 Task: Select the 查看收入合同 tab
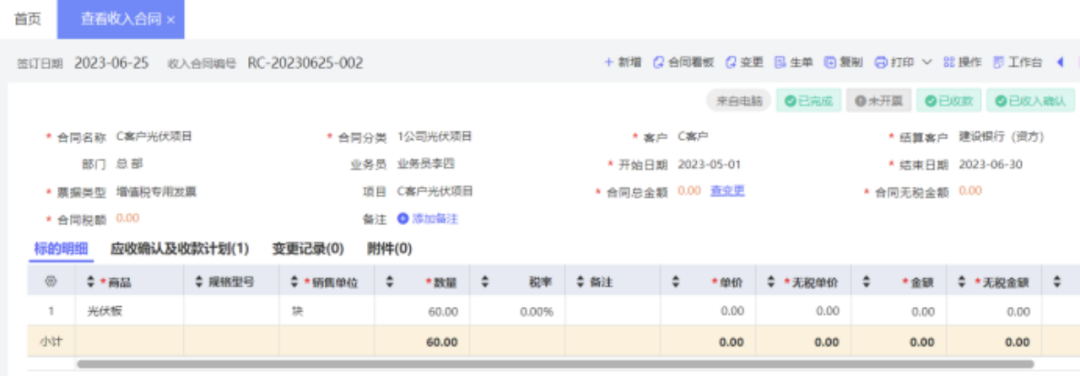121,19
